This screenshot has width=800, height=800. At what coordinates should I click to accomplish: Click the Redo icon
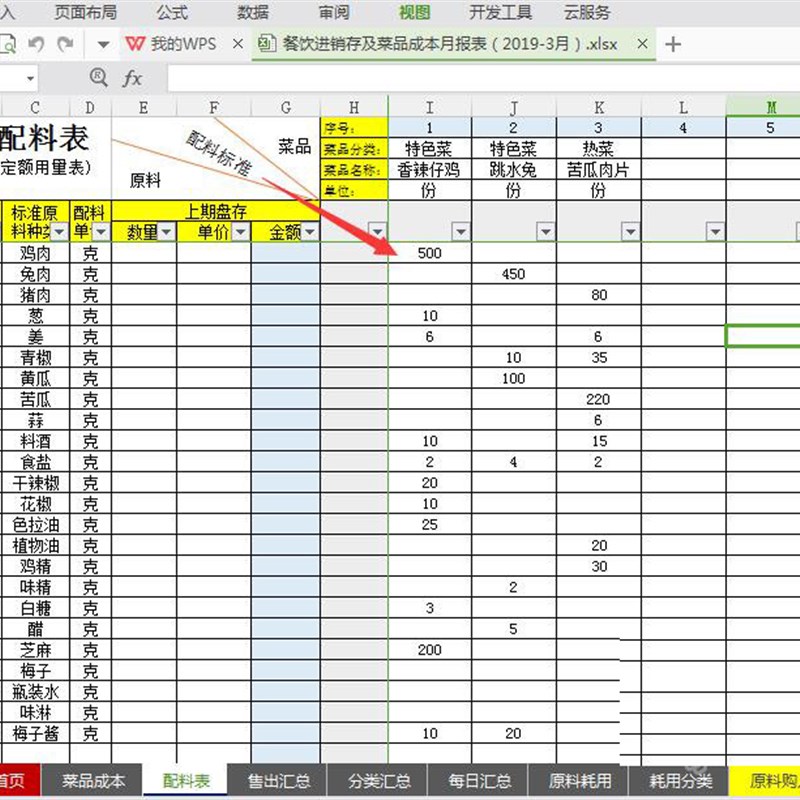[66, 45]
